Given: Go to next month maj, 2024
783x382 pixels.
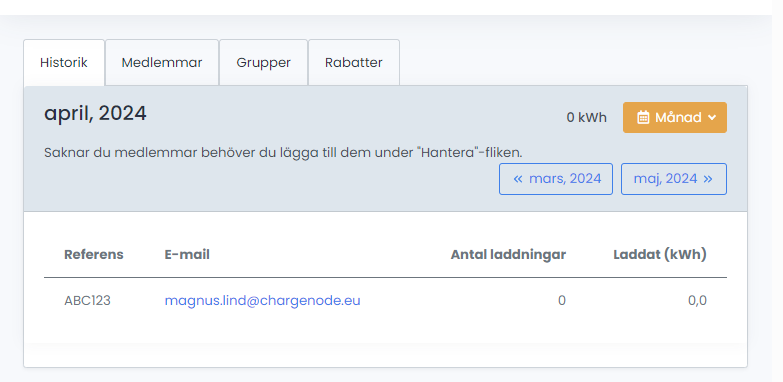Looking at the screenshot, I should tap(674, 179).
